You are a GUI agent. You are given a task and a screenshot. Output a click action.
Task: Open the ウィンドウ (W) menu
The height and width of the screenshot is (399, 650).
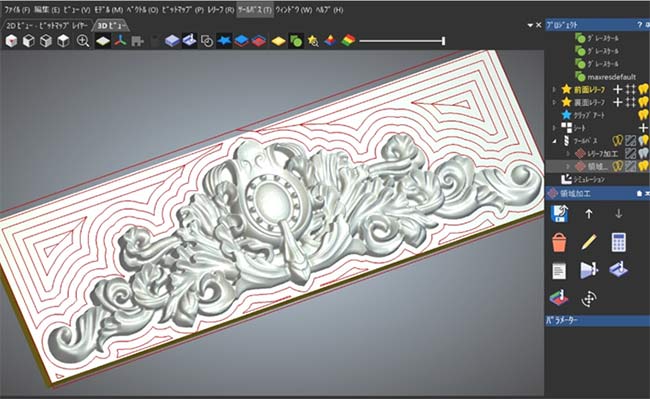293,10
